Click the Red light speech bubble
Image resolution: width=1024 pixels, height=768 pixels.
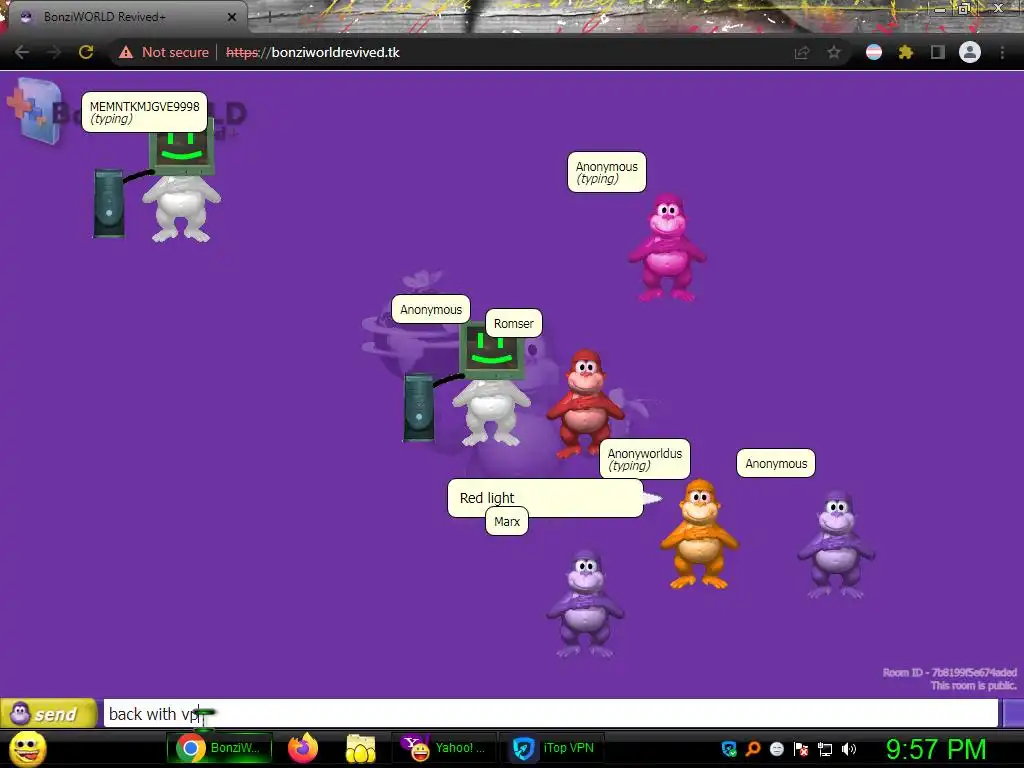click(545, 498)
